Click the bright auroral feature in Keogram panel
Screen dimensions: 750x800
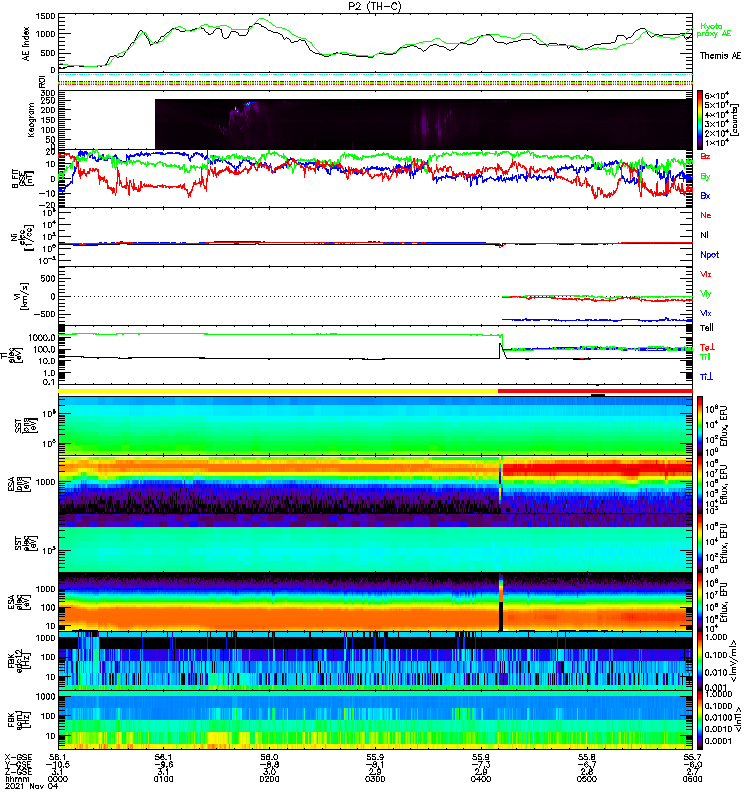point(241,108)
